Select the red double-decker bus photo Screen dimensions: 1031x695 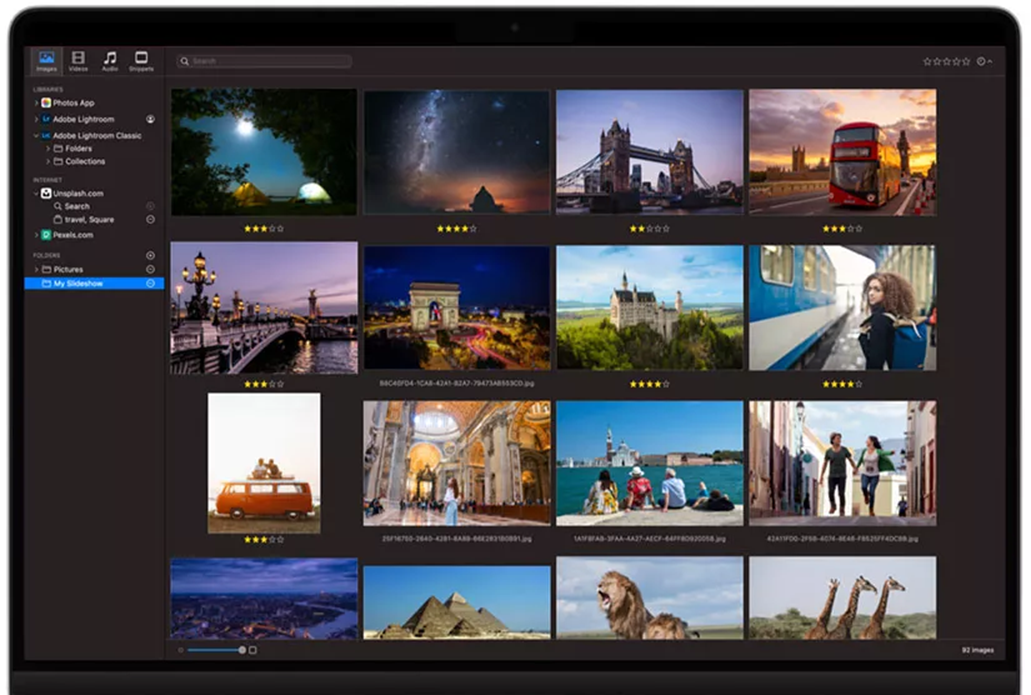tap(842, 152)
